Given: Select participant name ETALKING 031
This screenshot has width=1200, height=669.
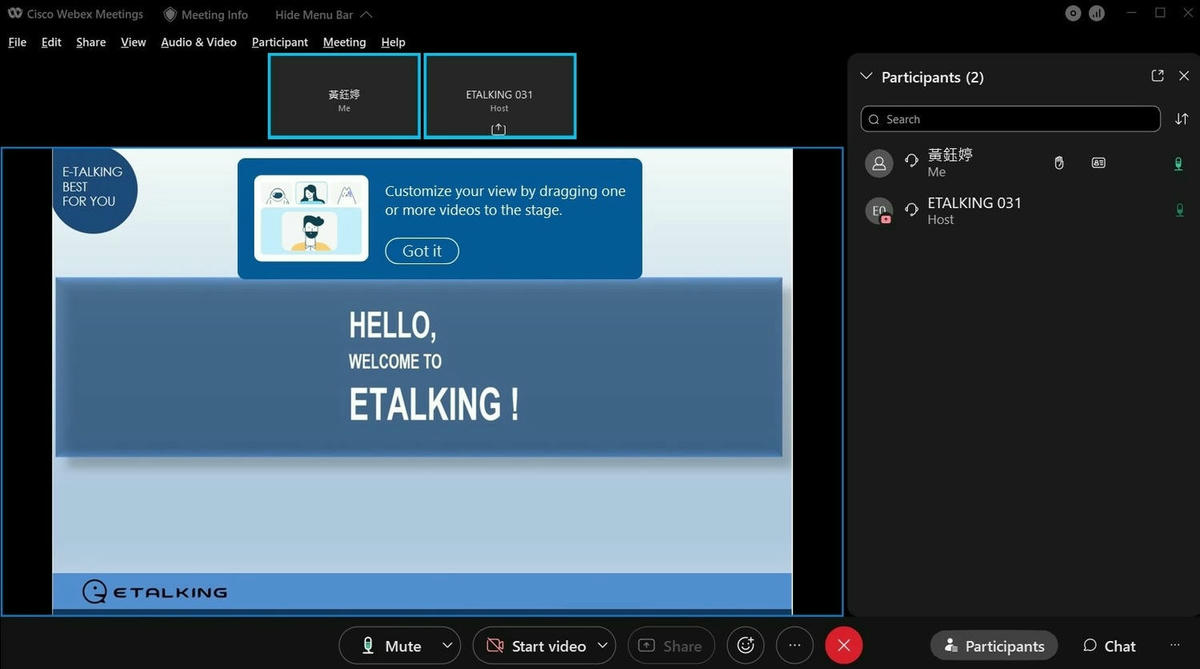Looking at the screenshot, I should (974, 203).
